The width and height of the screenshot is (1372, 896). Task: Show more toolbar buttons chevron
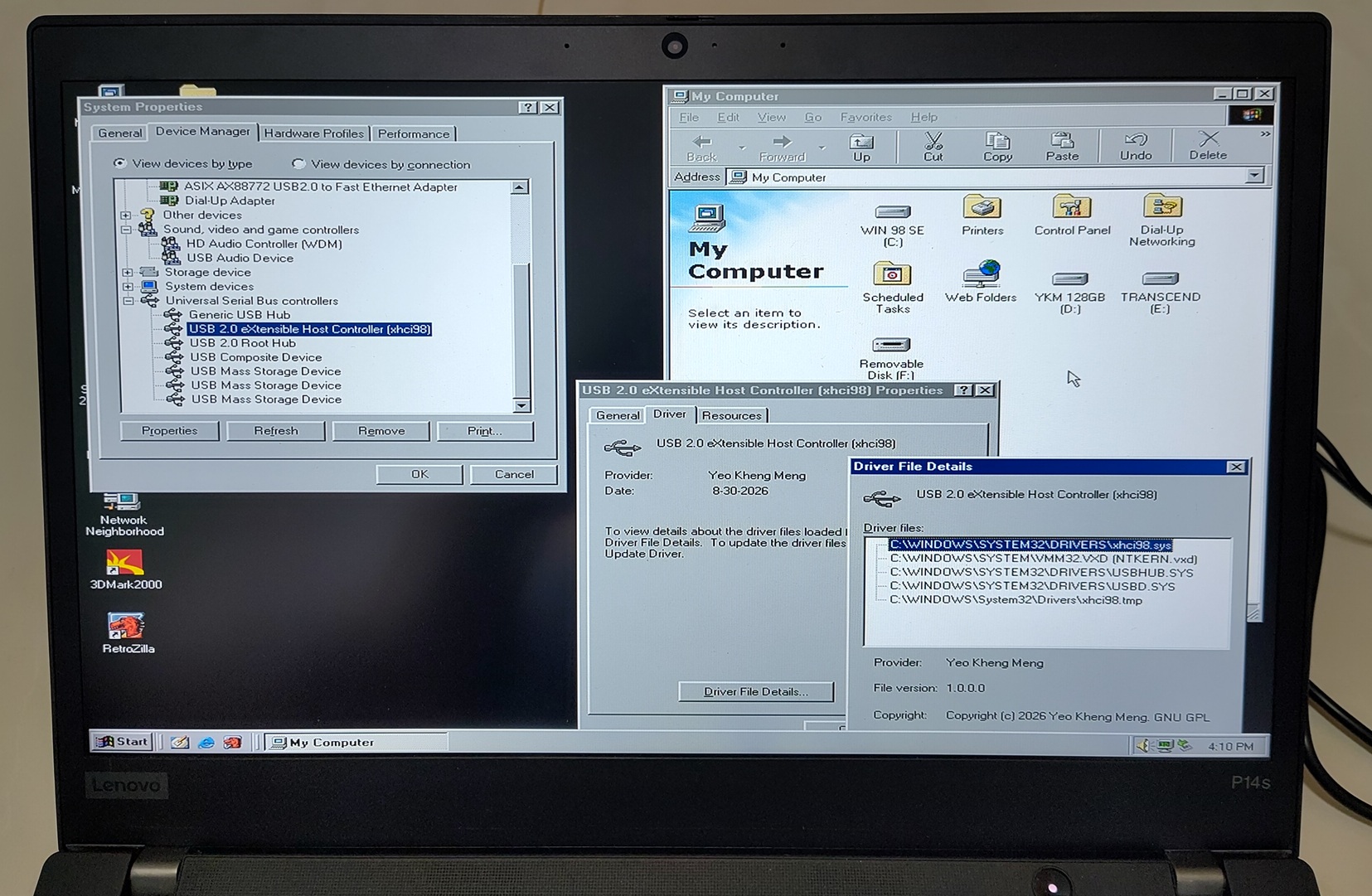(x=1265, y=134)
